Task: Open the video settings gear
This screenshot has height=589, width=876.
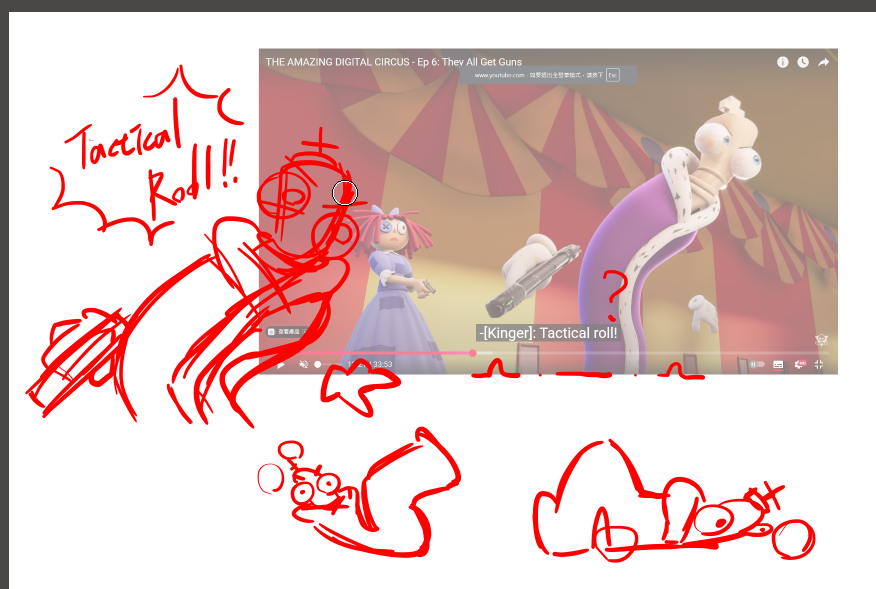Action: (x=799, y=364)
